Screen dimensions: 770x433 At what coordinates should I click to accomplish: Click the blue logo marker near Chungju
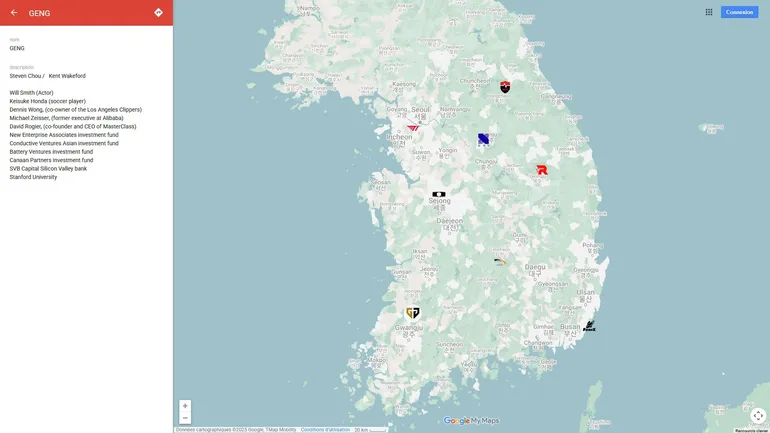click(x=483, y=139)
